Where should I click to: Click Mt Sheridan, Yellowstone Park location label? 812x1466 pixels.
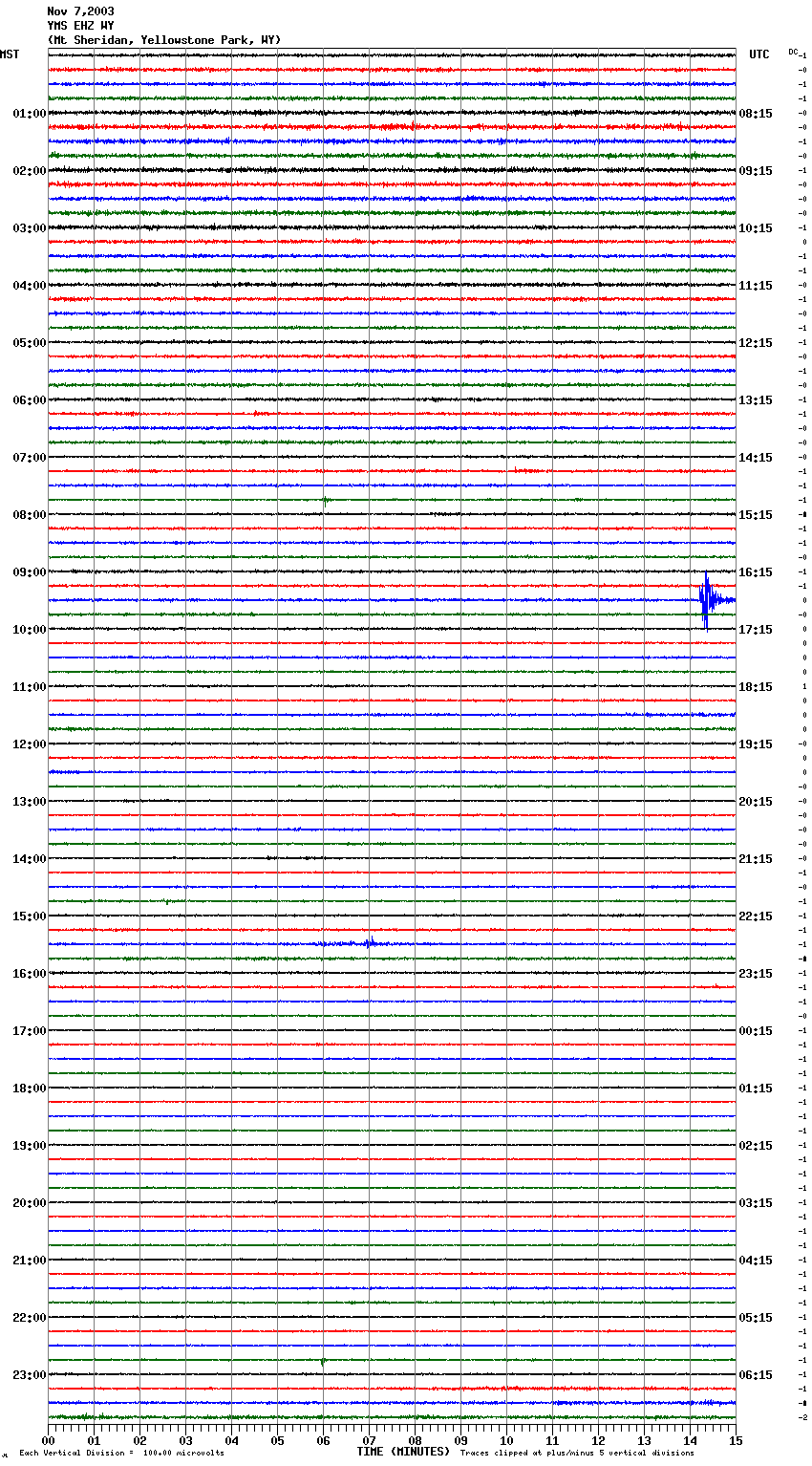(164, 40)
